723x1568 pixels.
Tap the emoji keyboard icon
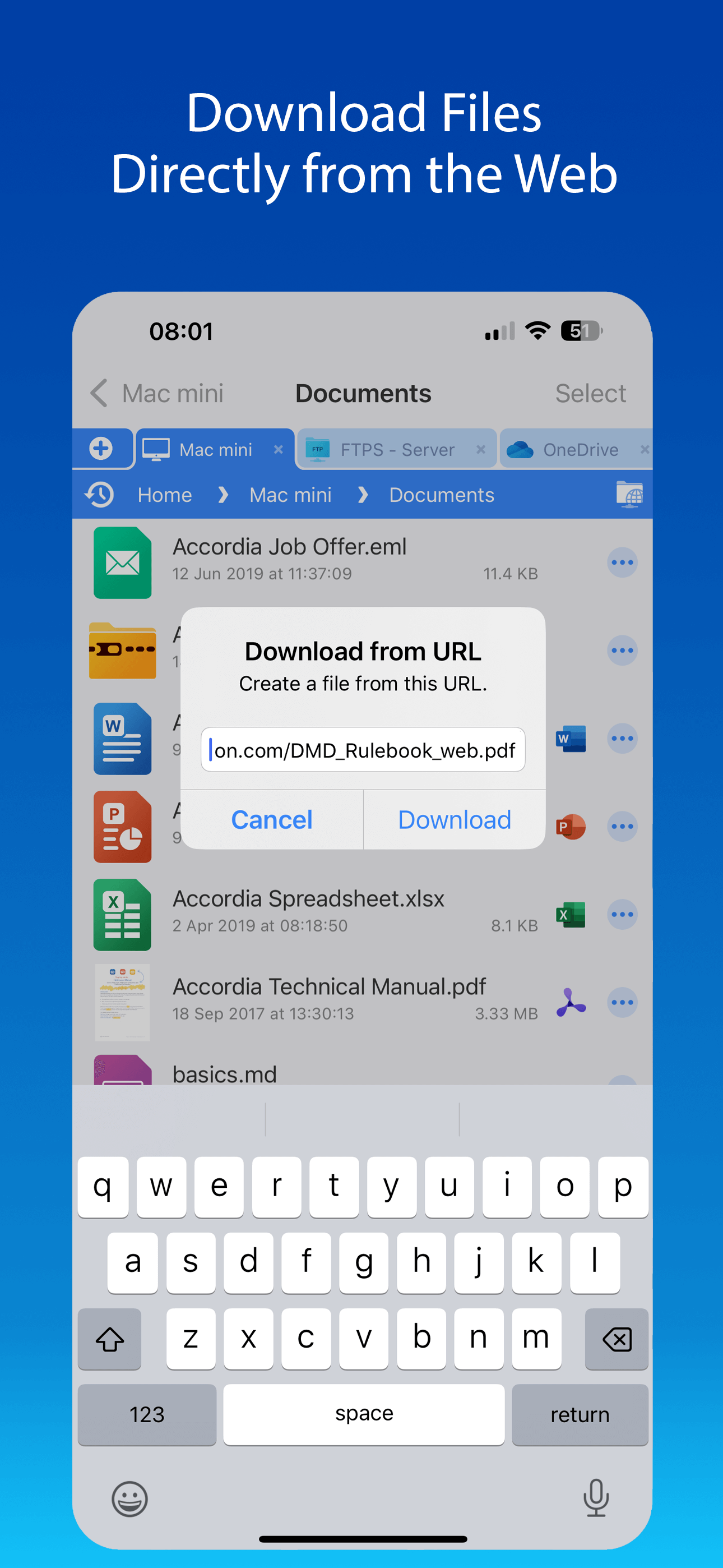[x=129, y=1498]
